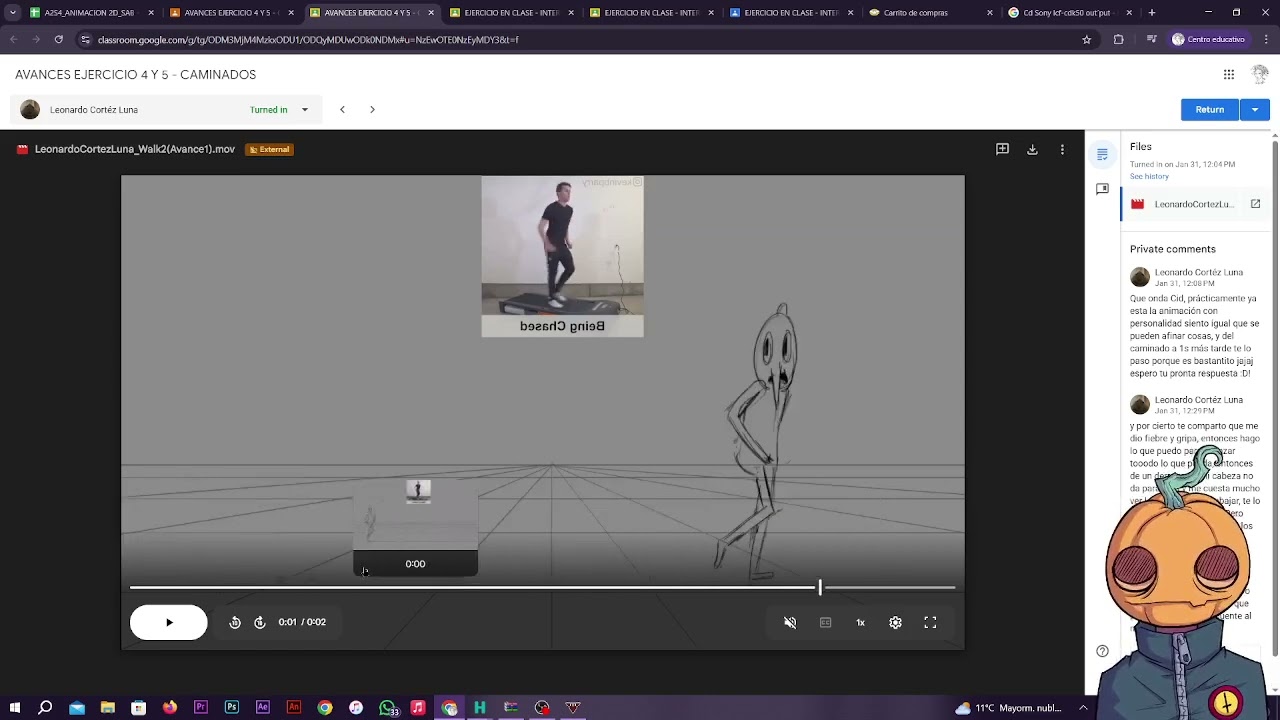1280x720 pixels.
Task: Play the walk animation video
Action: coord(169,622)
